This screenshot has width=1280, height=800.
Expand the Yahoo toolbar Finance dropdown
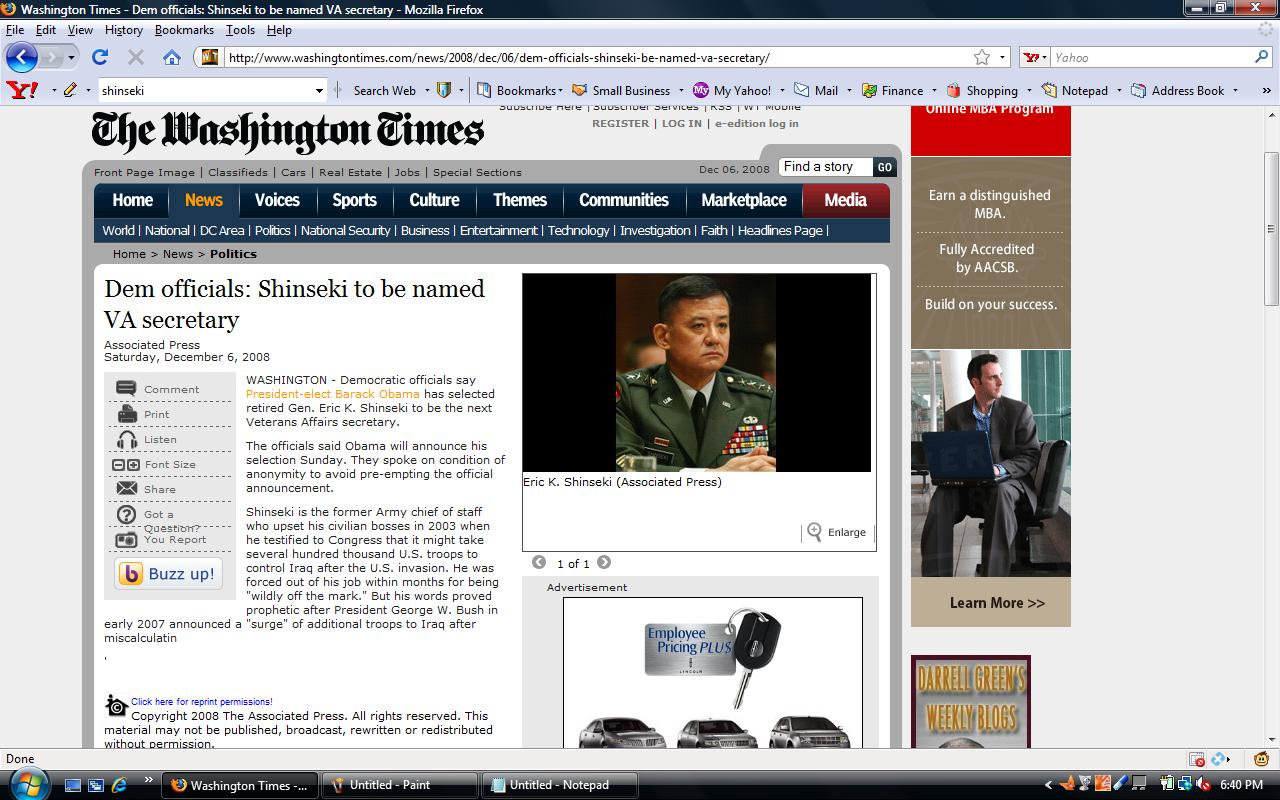(x=934, y=90)
